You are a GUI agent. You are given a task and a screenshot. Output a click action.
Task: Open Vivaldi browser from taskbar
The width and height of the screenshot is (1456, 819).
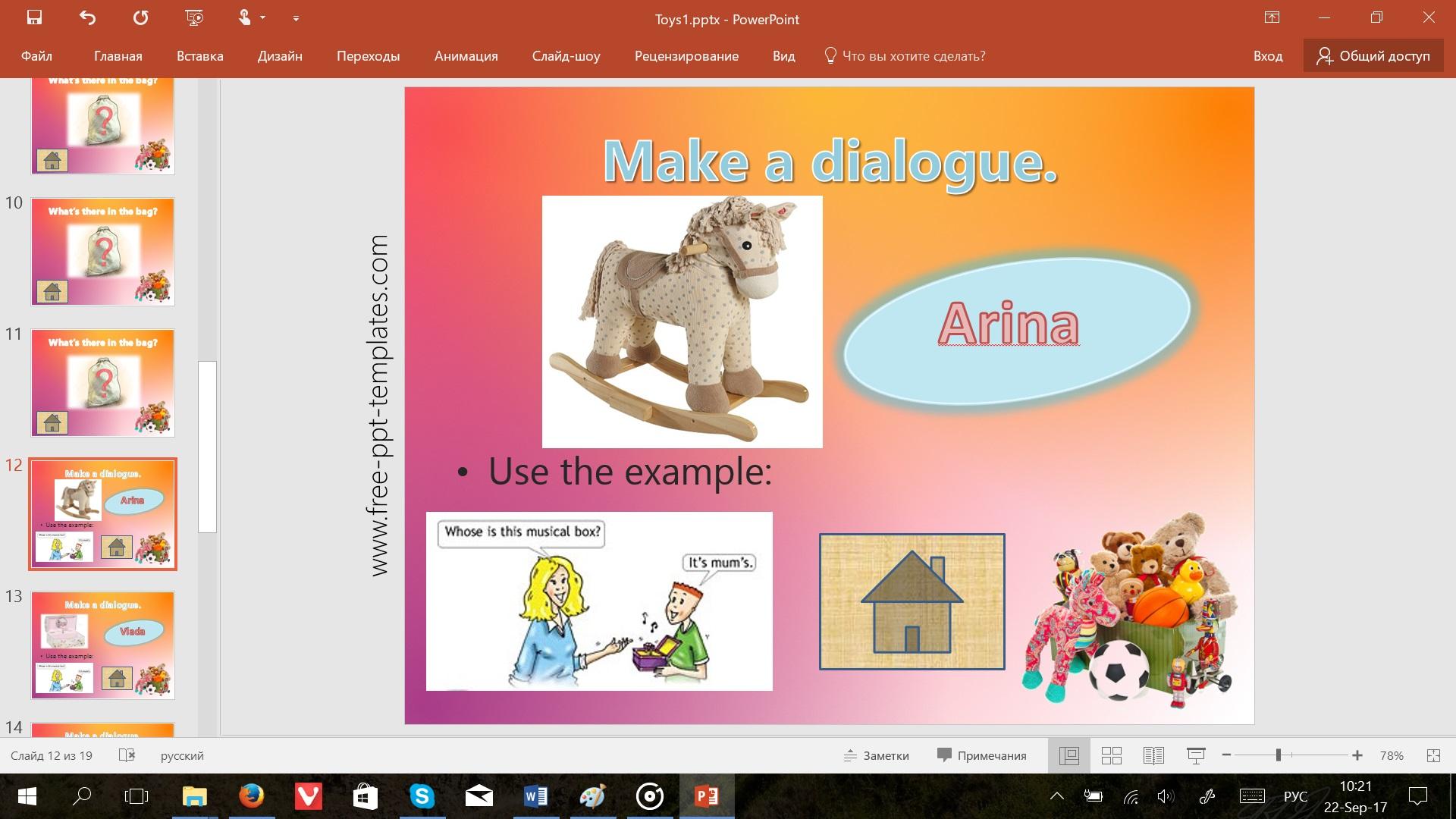click(309, 796)
